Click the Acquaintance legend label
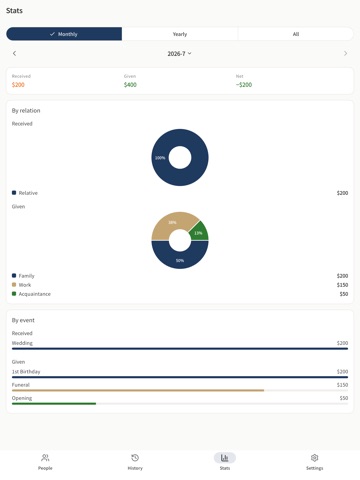 (35, 294)
